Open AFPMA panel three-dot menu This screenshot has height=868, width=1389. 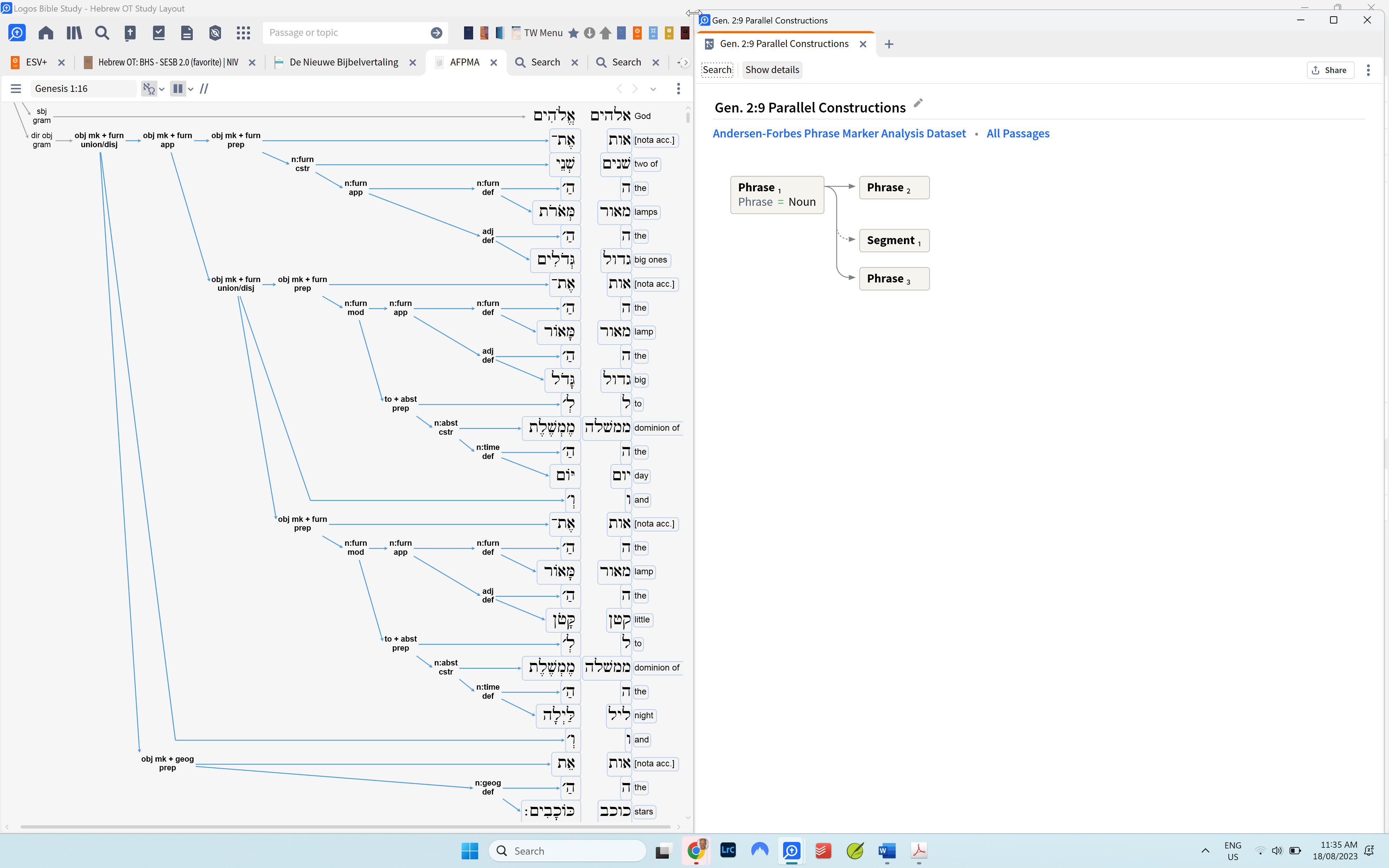pyautogui.click(x=679, y=88)
